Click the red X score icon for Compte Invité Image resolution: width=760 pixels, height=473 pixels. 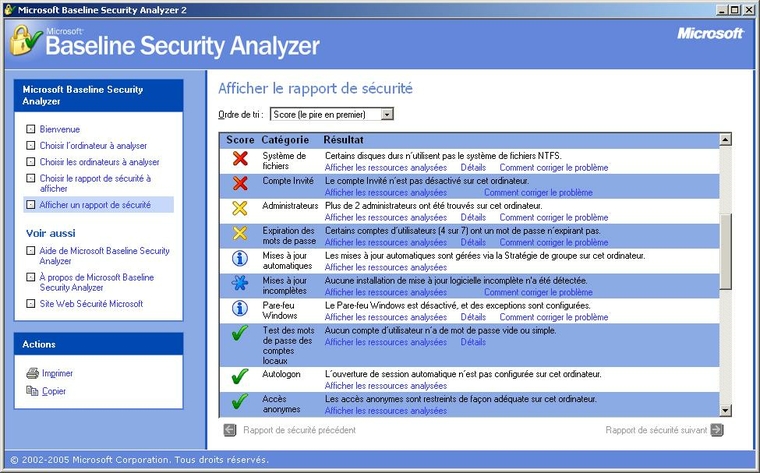(240, 183)
